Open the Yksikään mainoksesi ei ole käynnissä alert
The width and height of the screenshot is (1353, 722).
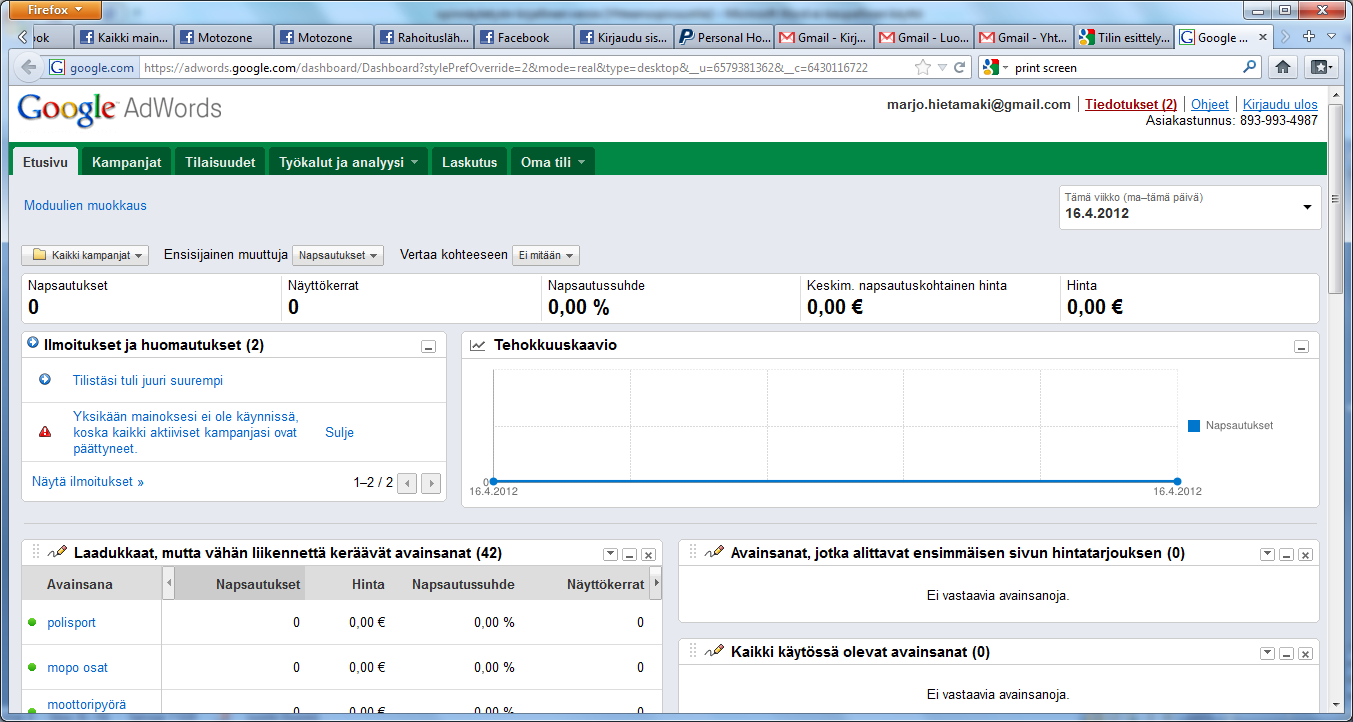(186, 432)
